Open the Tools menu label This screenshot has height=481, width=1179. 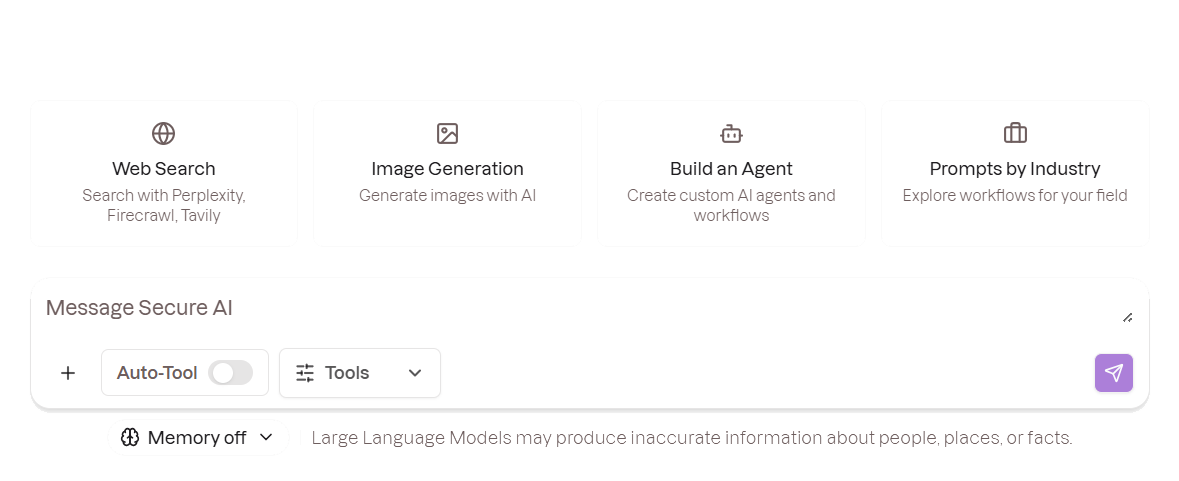347,373
